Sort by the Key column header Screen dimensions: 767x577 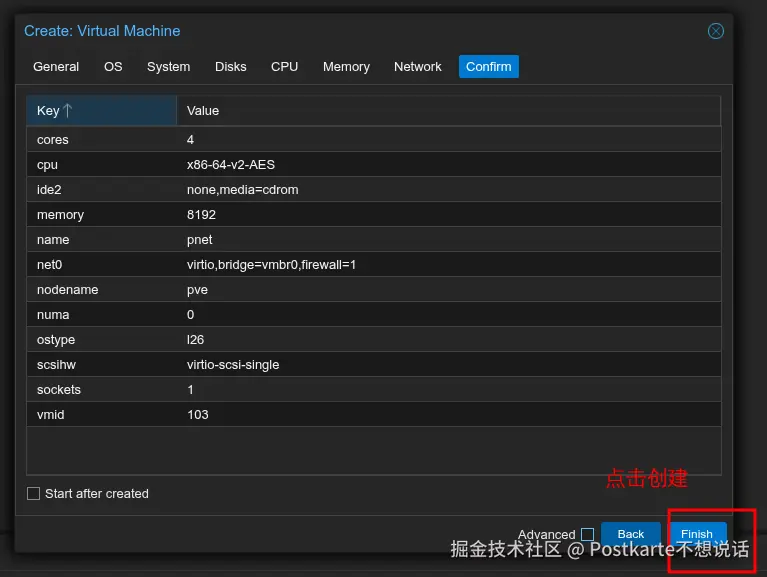[101, 111]
